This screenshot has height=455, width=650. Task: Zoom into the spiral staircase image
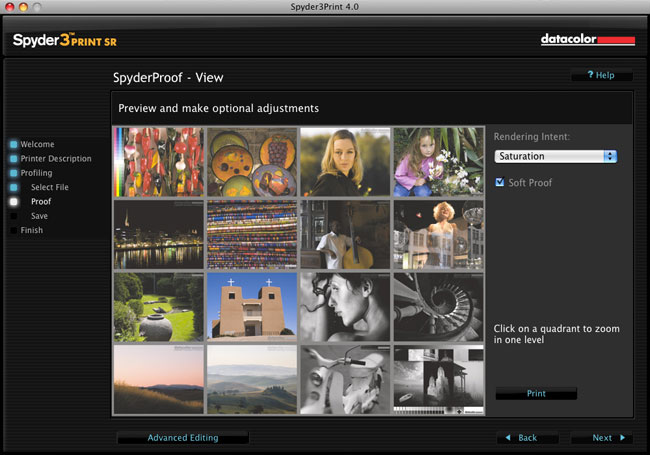coord(439,307)
